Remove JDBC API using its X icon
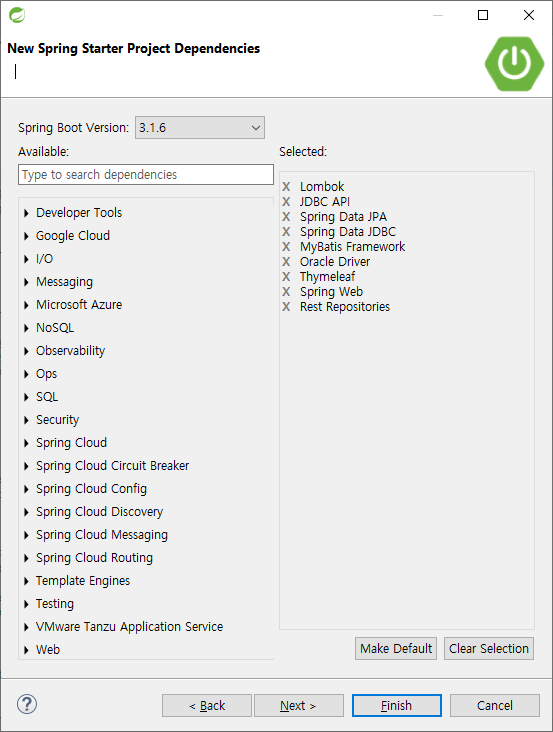The image size is (553, 732). 286,202
